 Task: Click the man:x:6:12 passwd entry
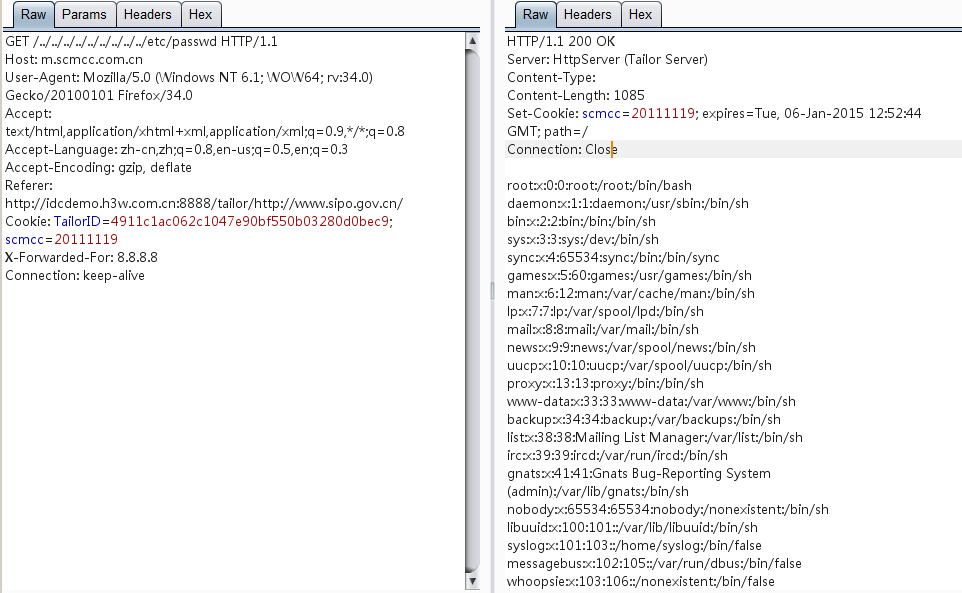click(631, 294)
